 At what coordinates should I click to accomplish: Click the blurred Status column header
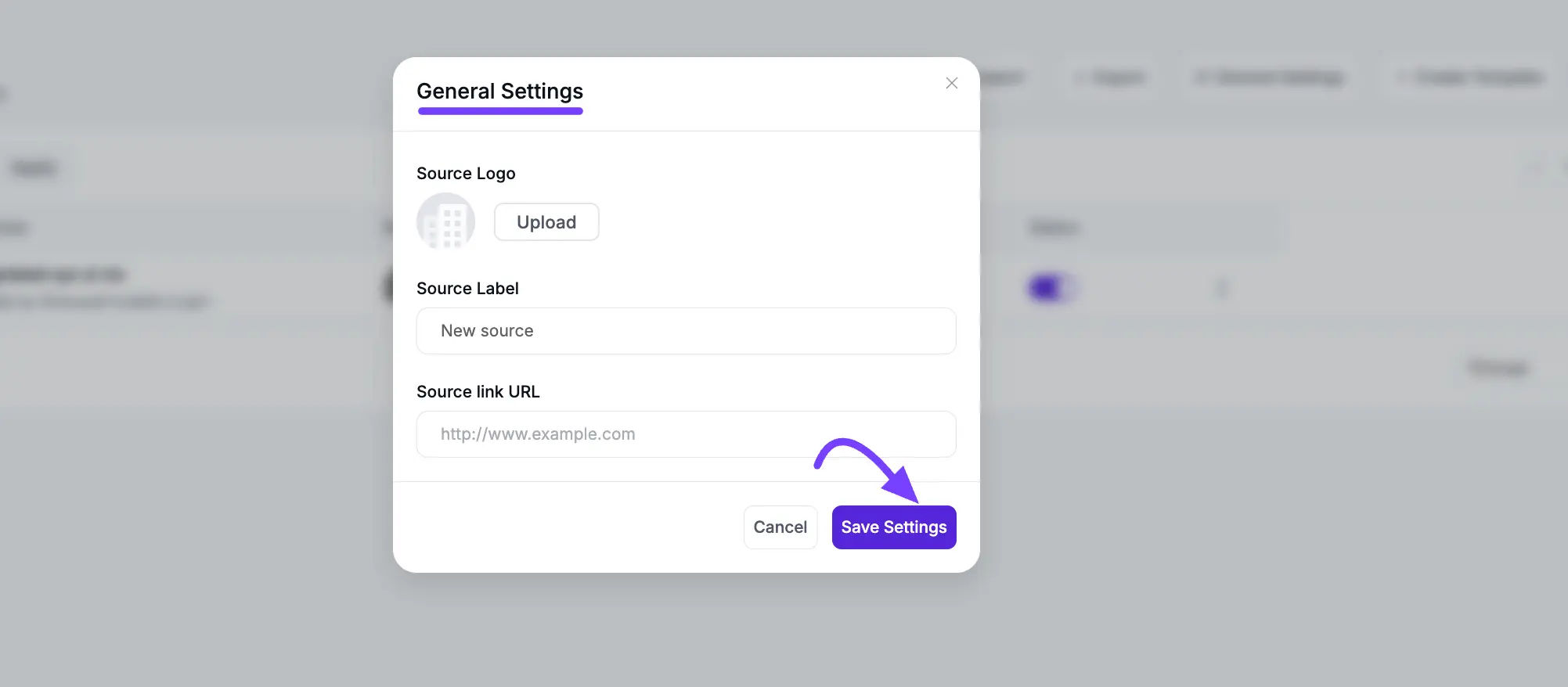[x=1054, y=228]
